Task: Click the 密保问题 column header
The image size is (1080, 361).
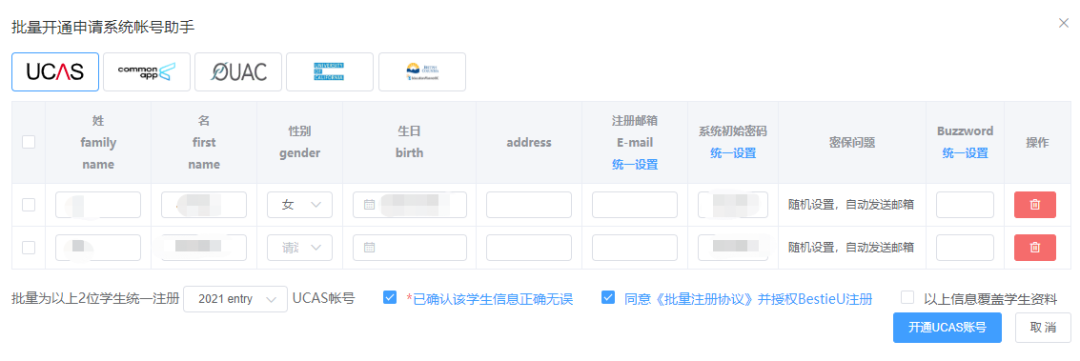Action: [x=851, y=143]
